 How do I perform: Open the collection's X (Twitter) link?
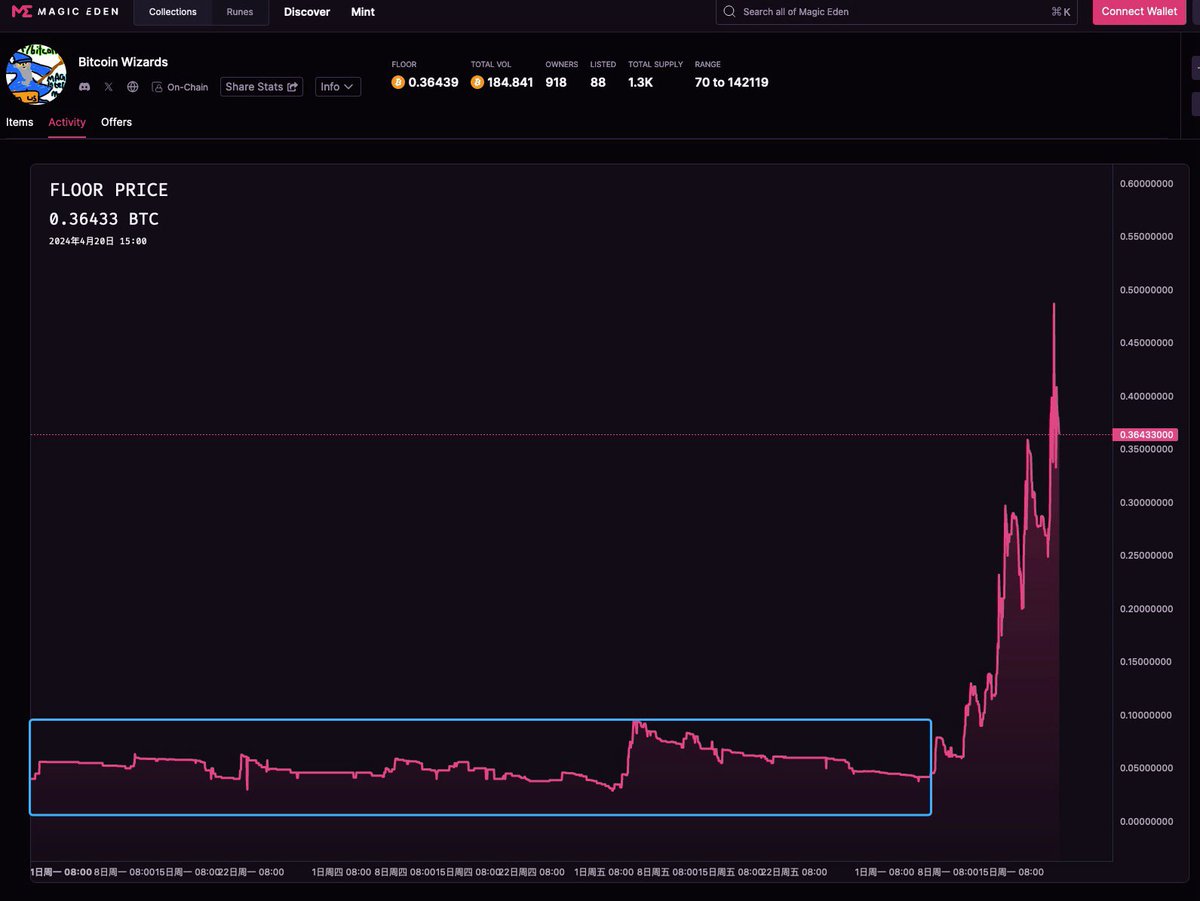[x=109, y=87]
